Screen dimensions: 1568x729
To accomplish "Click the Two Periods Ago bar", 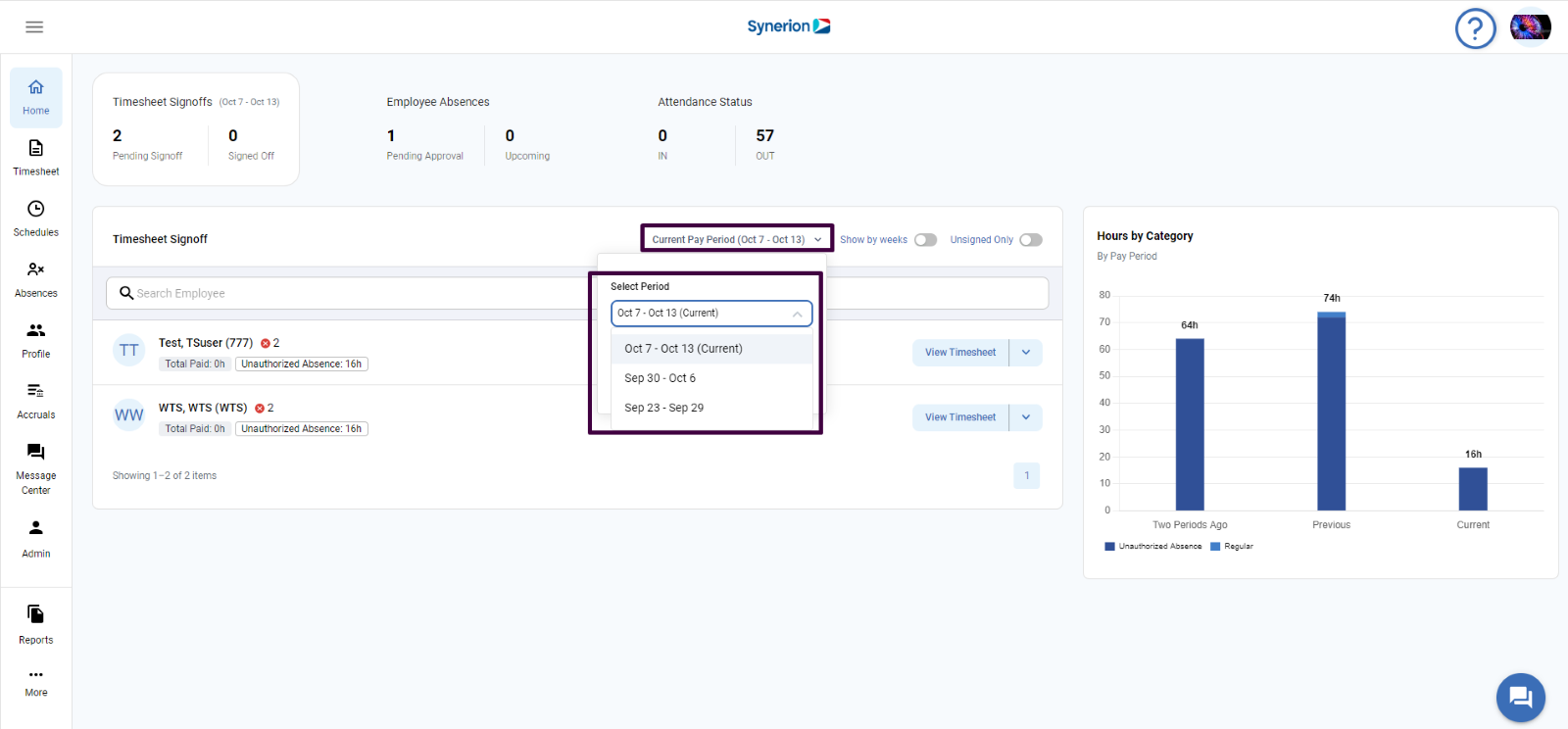I will tap(1190, 424).
